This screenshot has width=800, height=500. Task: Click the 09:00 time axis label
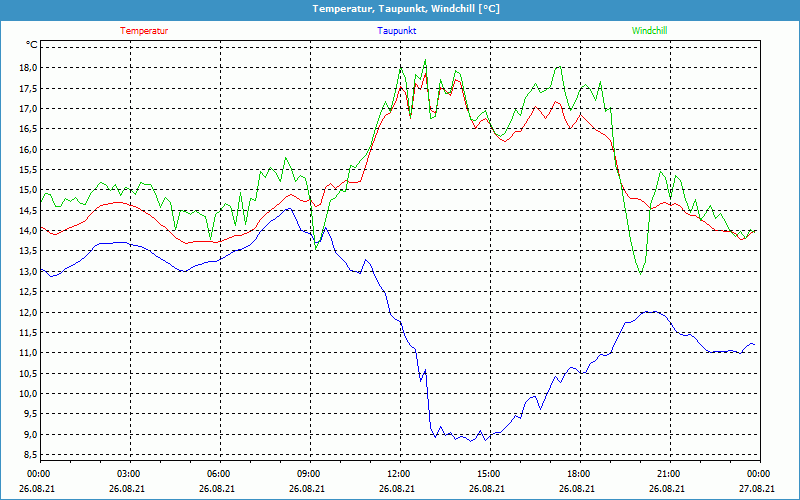[x=309, y=474]
